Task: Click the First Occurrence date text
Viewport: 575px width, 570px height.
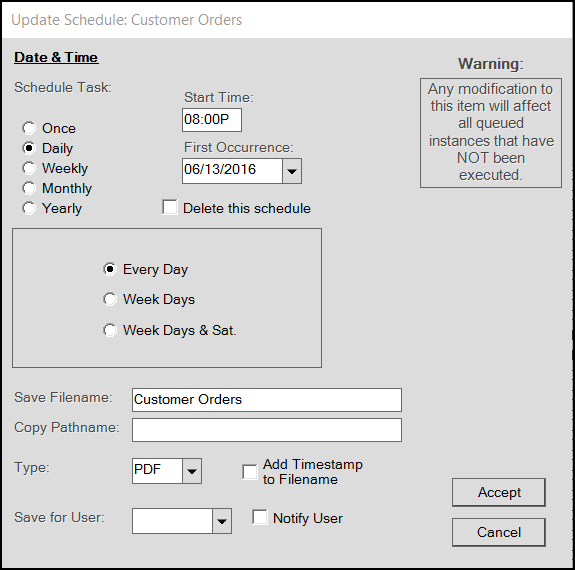Action: pyautogui.click(x=220, y=169)
